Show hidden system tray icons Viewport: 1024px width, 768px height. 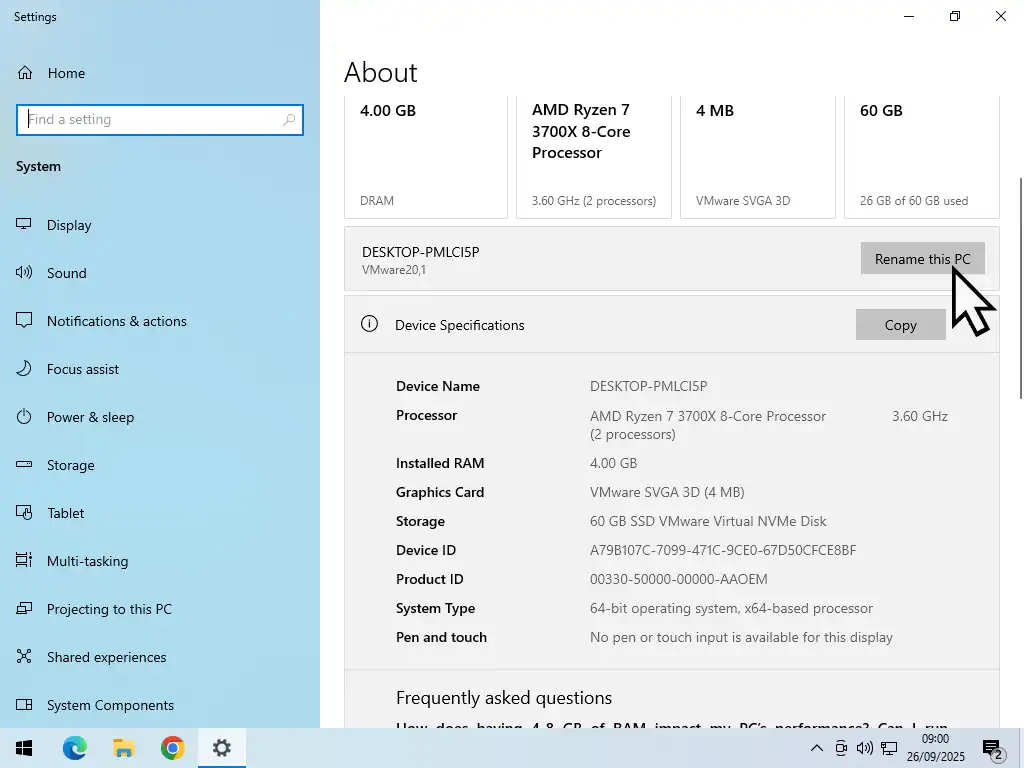click(x=816, y=748)
